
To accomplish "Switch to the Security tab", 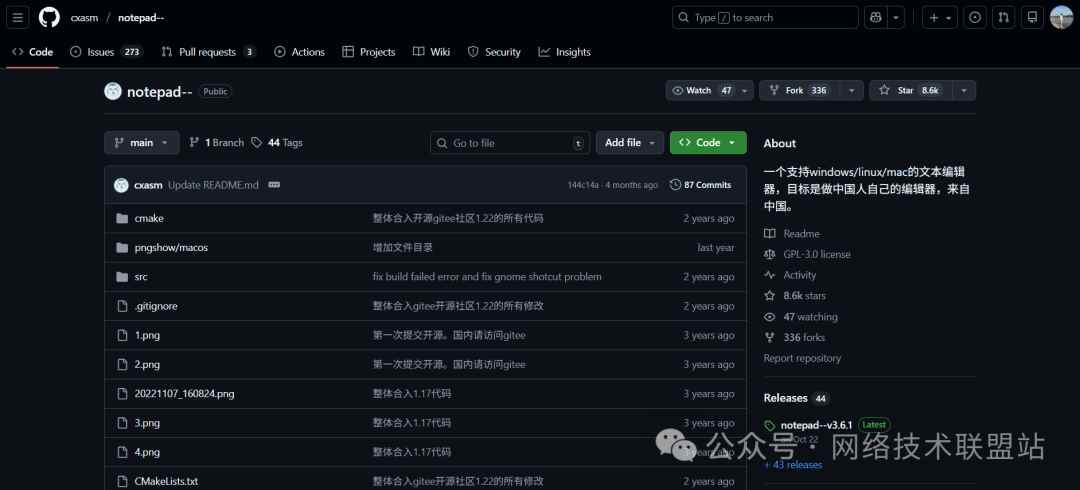I will pyautogui.click(x=494, y=52).
